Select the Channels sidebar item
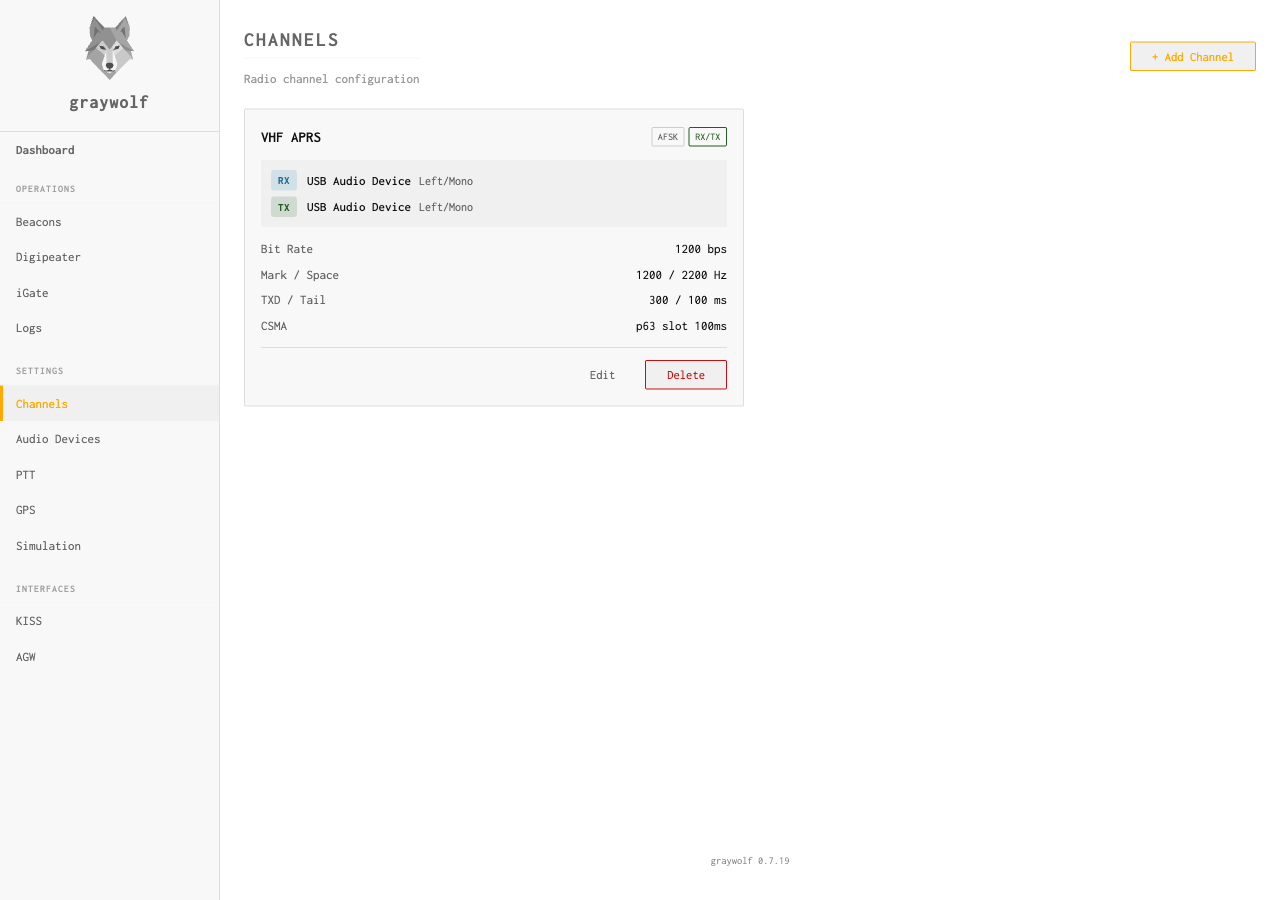The height and width of the screenshot is (900, 1280). [x=42, y=404]
